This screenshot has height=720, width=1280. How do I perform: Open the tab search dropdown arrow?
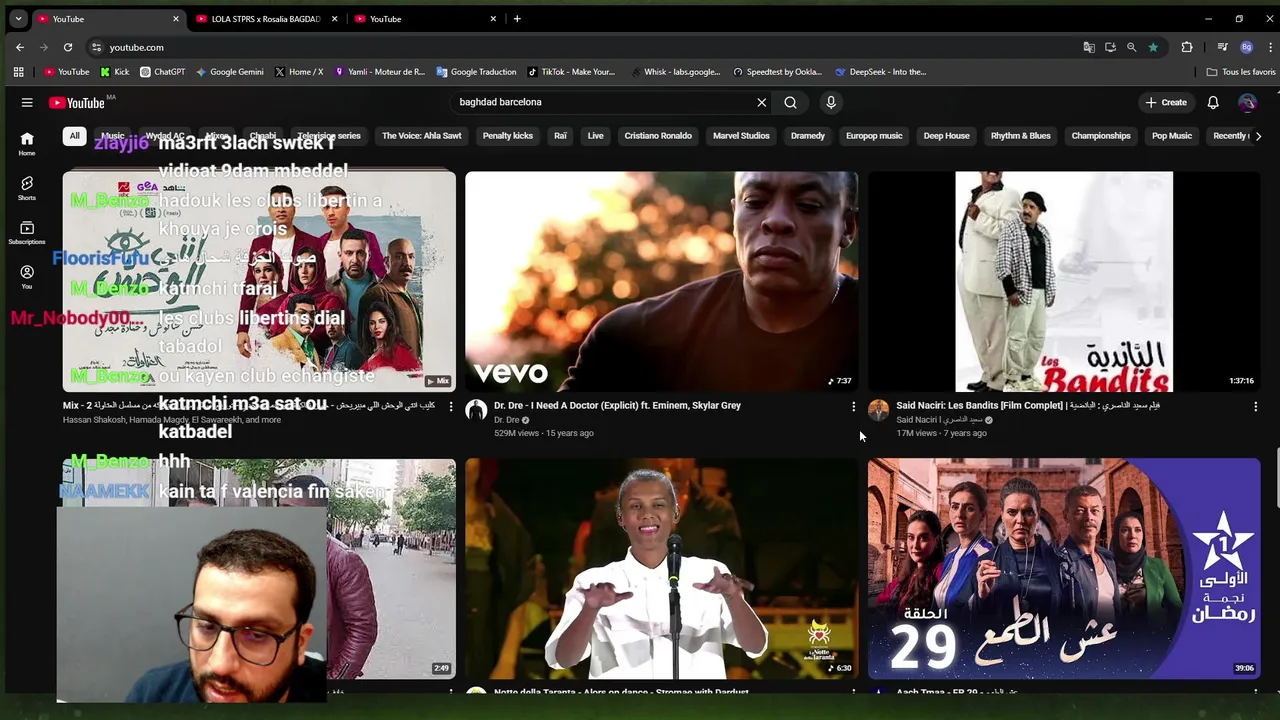point(18,19)
